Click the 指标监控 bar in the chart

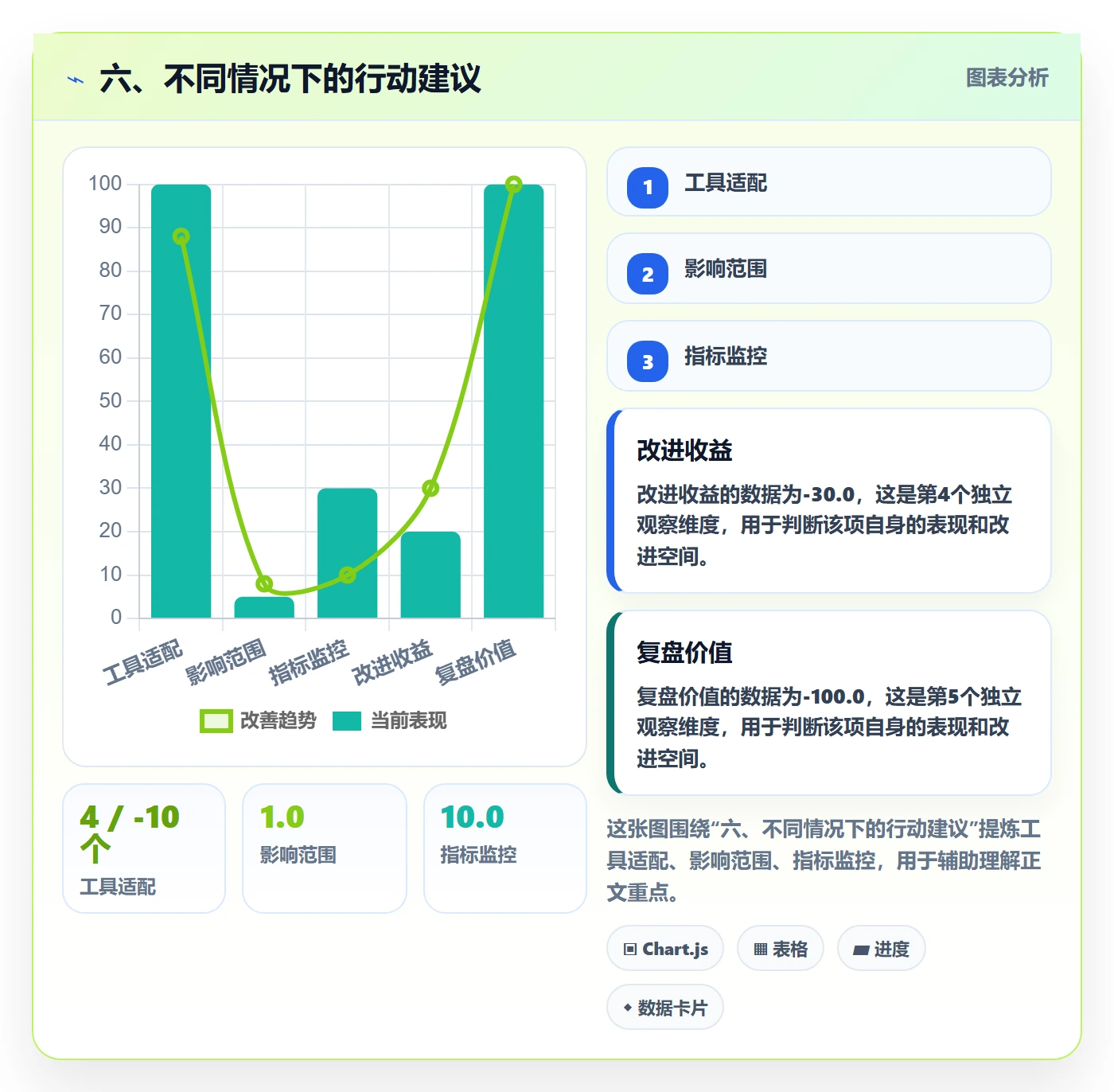click(x=348, y=553)
